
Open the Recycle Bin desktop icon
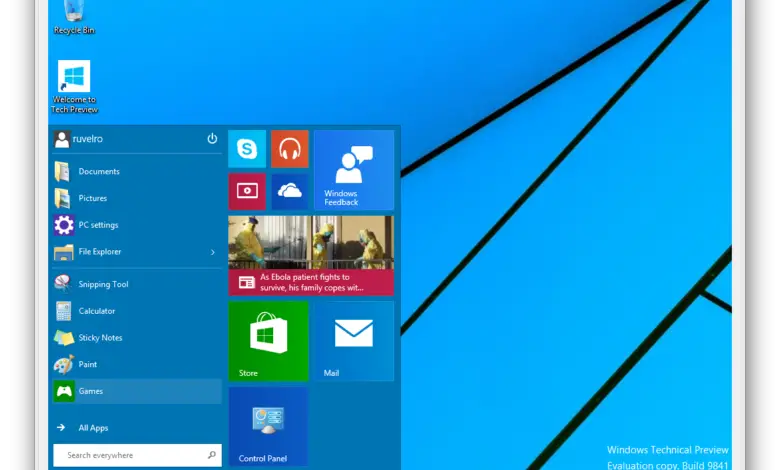click(74, 18)
